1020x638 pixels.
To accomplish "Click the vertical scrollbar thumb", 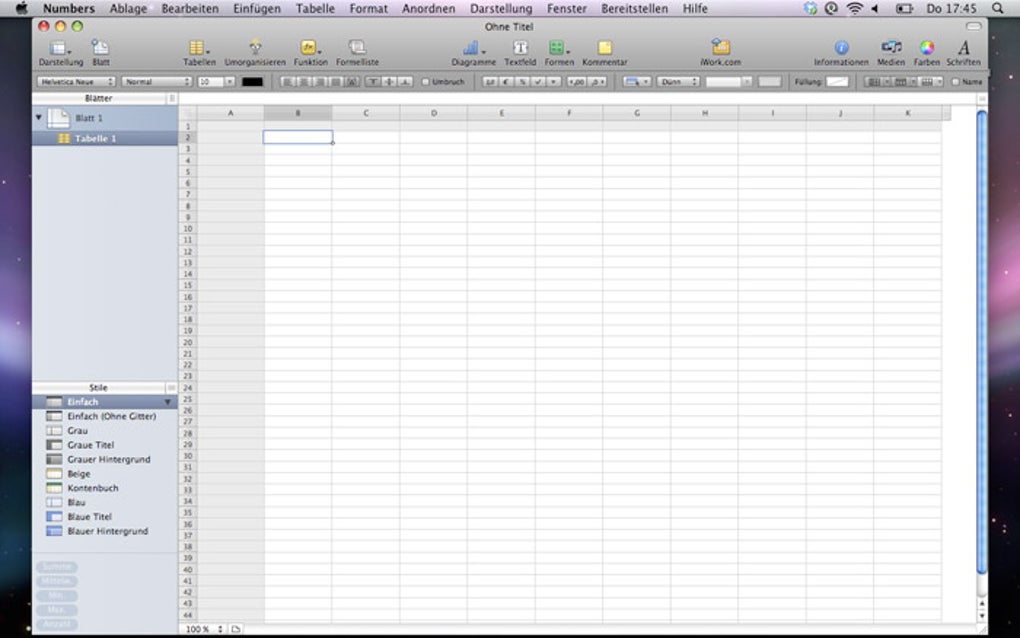I will click(x=982, y=342).
